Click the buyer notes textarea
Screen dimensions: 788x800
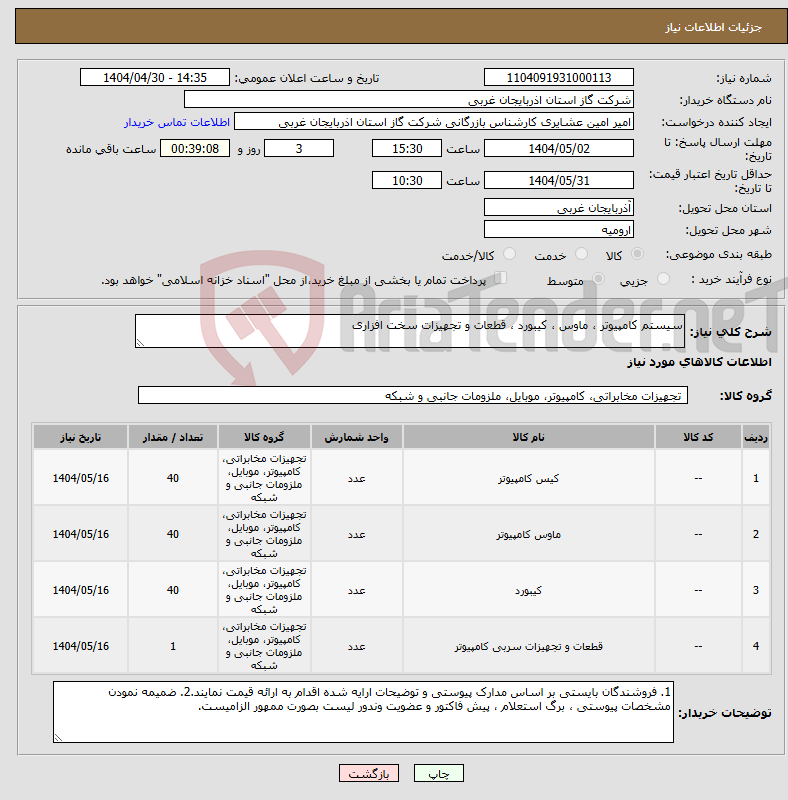point(363,712)
